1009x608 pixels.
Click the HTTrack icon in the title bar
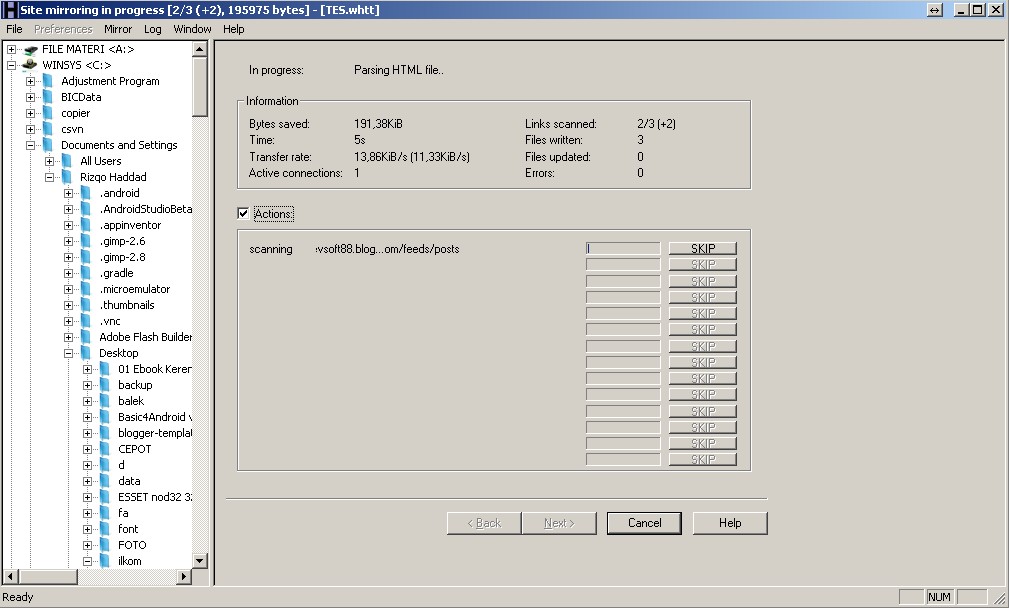(x=9, y=9)
